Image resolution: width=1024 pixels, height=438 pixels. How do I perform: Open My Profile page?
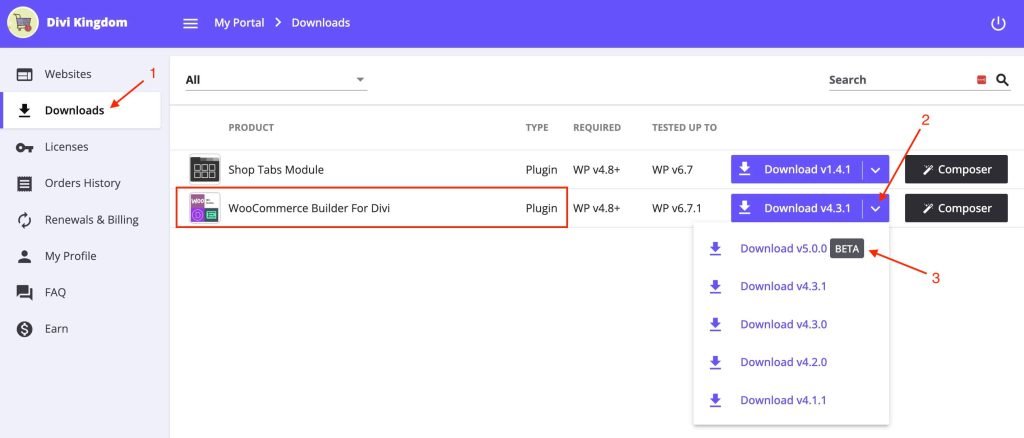[x=82, y=257]
